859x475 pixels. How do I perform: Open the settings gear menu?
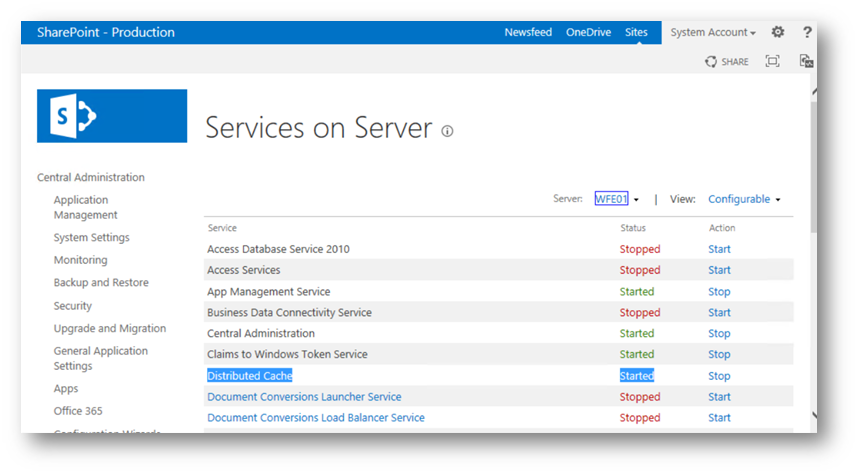778,32
